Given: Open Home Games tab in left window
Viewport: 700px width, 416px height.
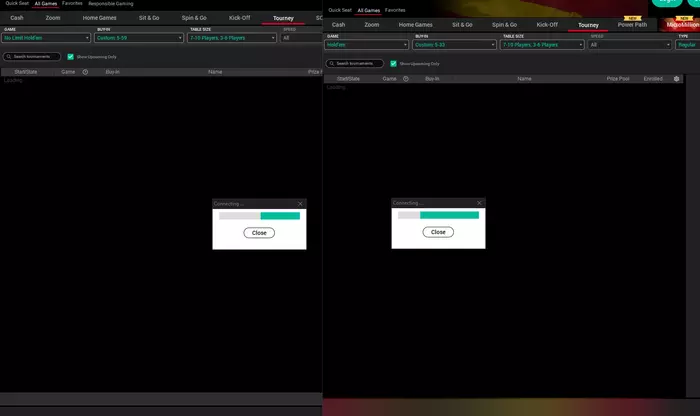Looking at the screenshot, I should coord(100,18).
